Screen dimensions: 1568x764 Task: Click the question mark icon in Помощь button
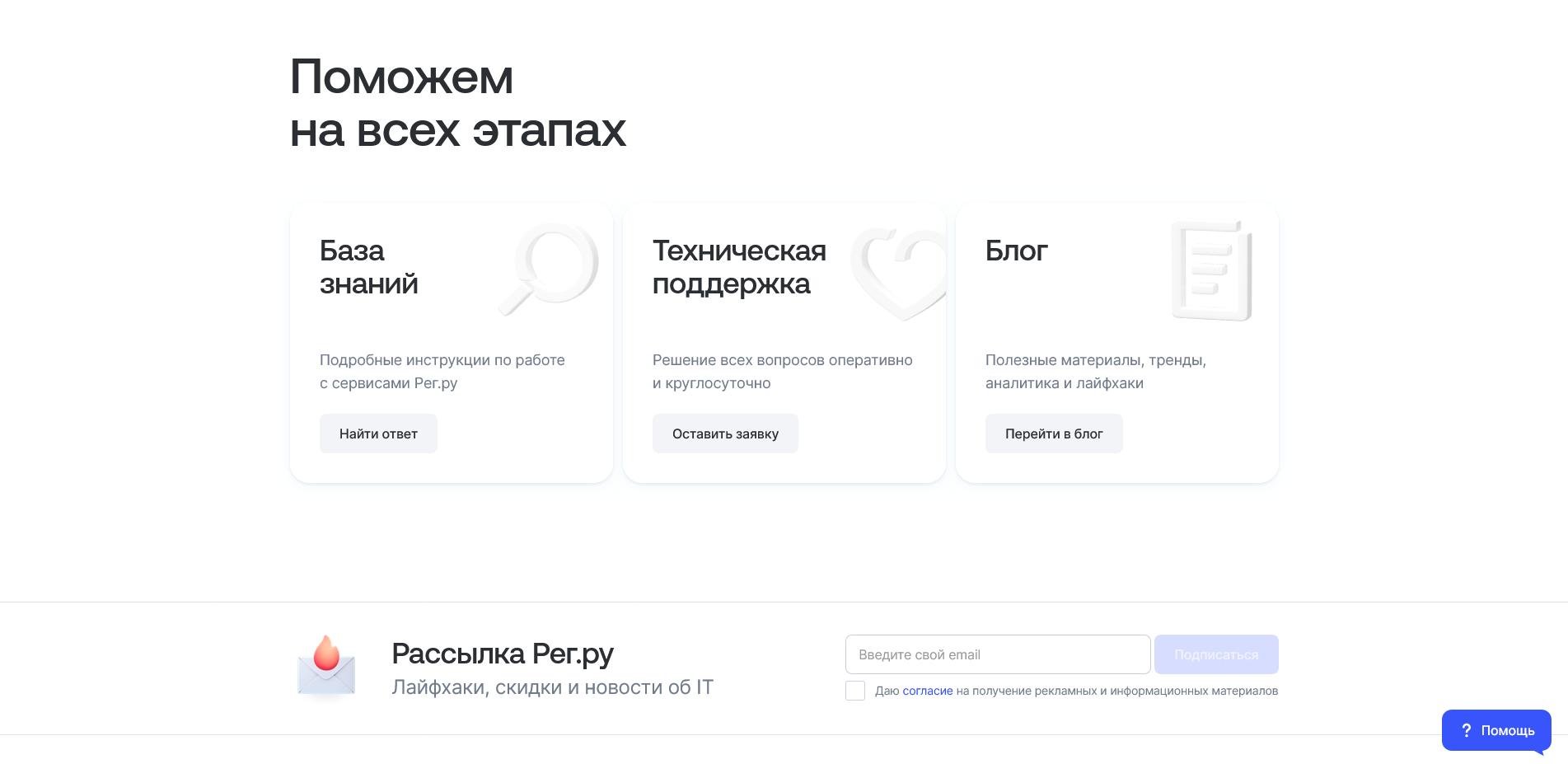pyautogui.click(x=1466, y=730)
